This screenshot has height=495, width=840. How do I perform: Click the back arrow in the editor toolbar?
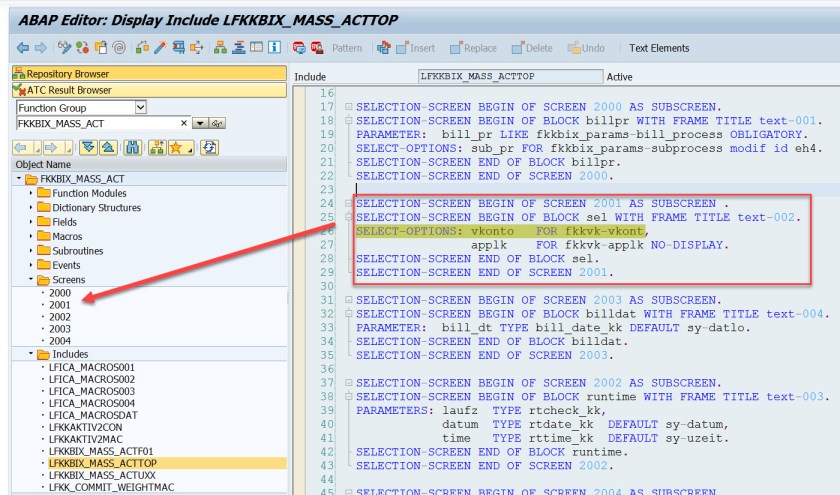(x=23, y=47)
